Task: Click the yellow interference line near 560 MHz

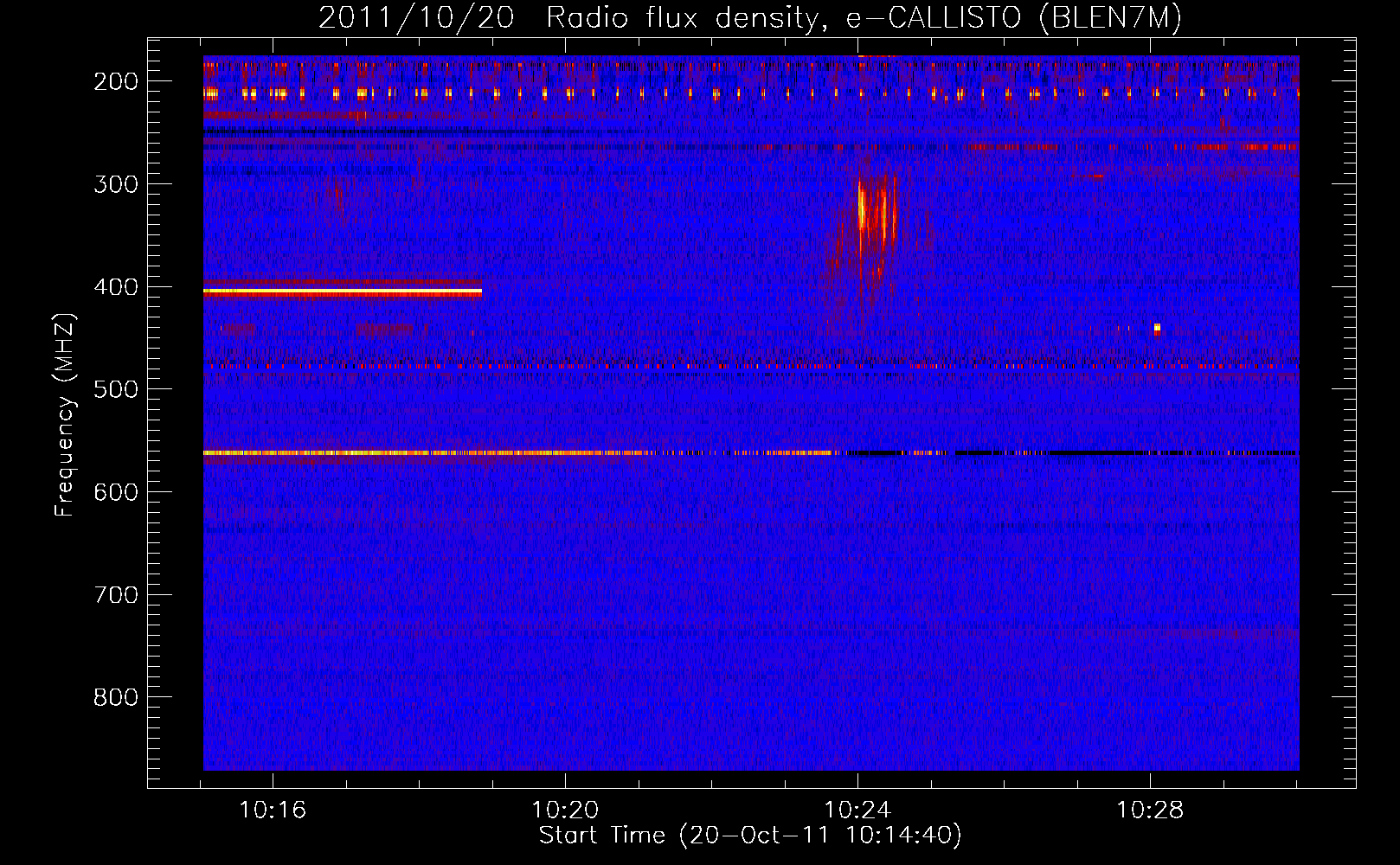Action: pyautogui.click(x=519, y=452)
